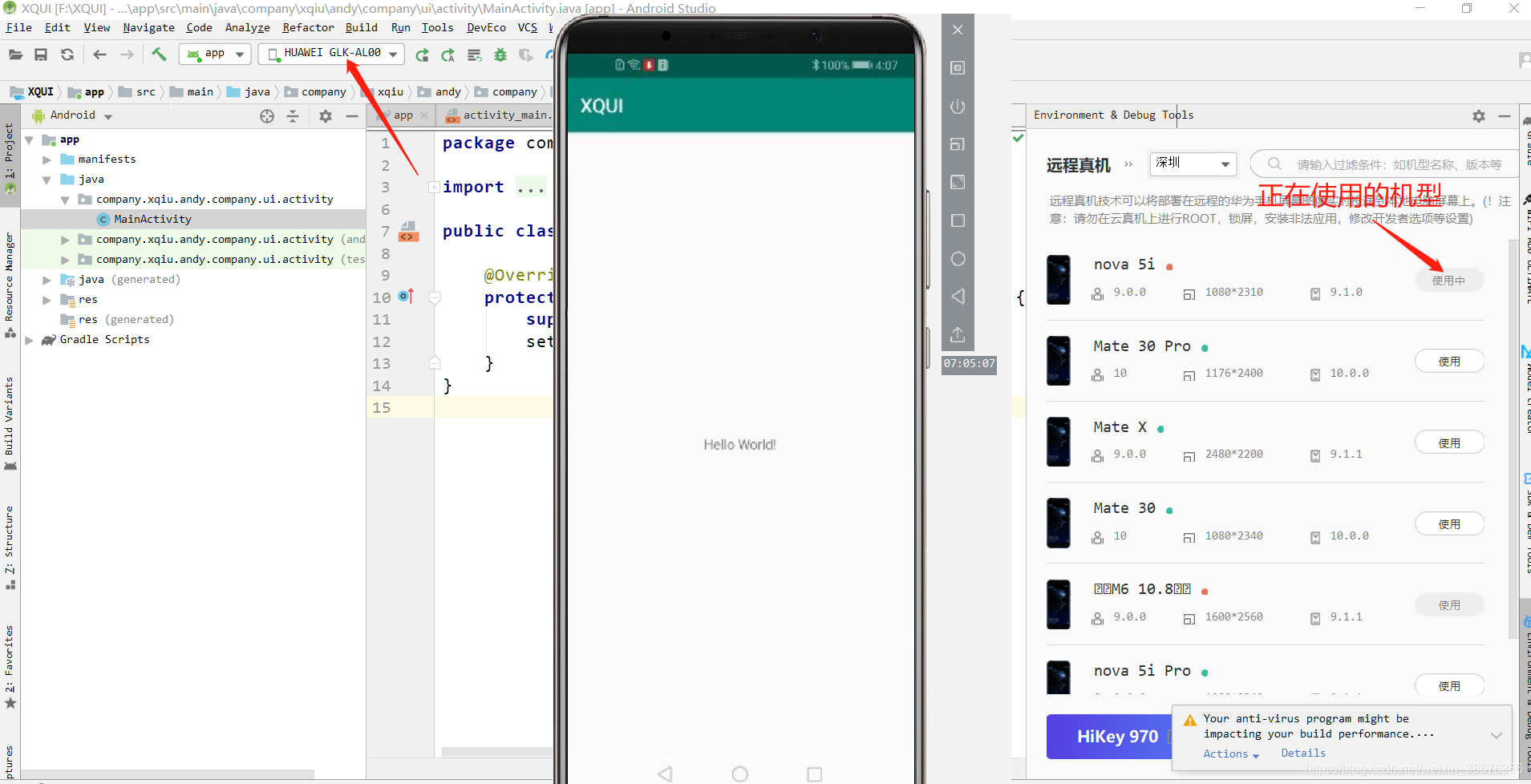
Task: Click the device filter search field
Action: pyautogui.click(x=1385, y=164)
